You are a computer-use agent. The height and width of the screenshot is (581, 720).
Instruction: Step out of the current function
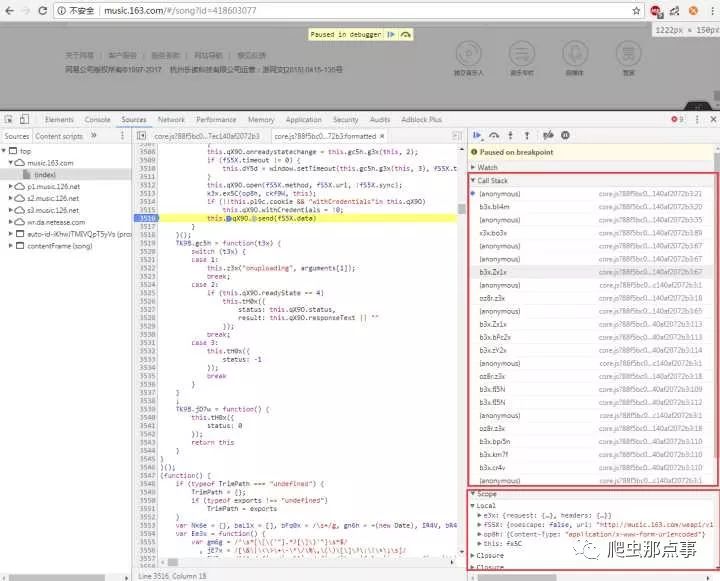tap(527, 135)
